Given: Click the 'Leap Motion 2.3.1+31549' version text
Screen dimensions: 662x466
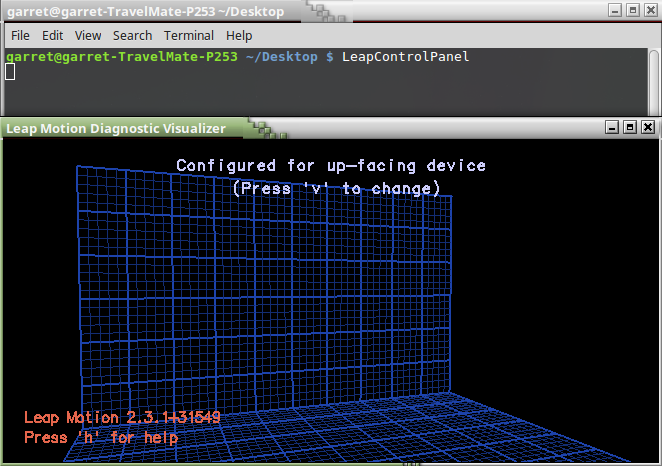Looking at the screenshot, I should [x=122, y=417].
